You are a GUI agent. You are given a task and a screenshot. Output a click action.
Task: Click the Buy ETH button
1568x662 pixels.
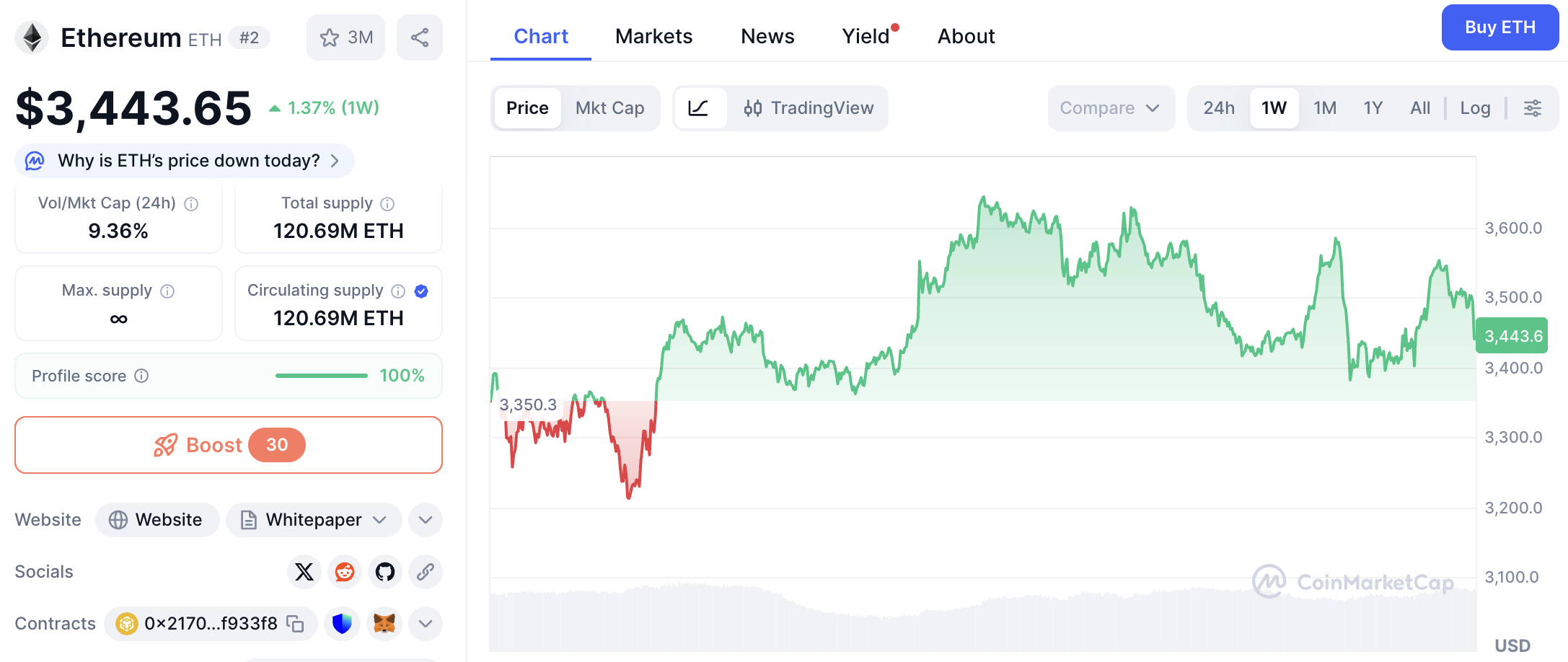pyautogui.click(x=1499, y=27)
